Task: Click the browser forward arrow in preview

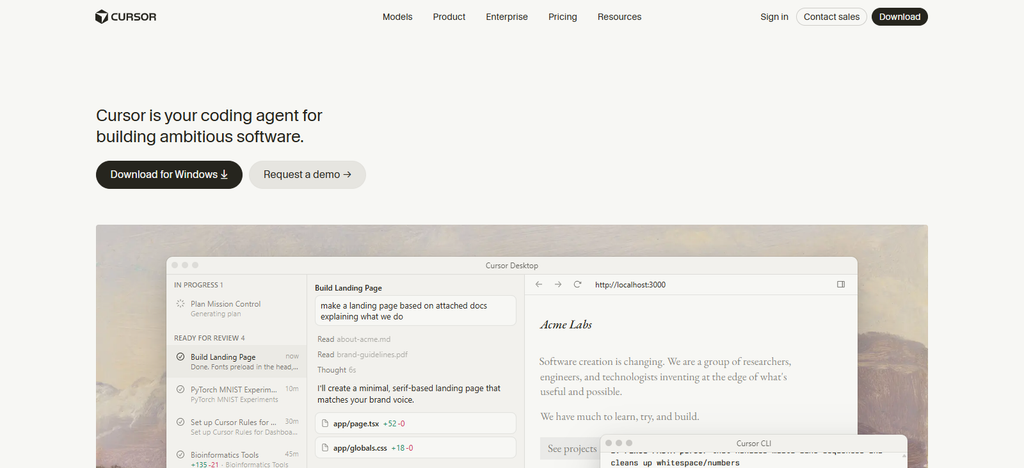Action: click(x=558, y=285)
